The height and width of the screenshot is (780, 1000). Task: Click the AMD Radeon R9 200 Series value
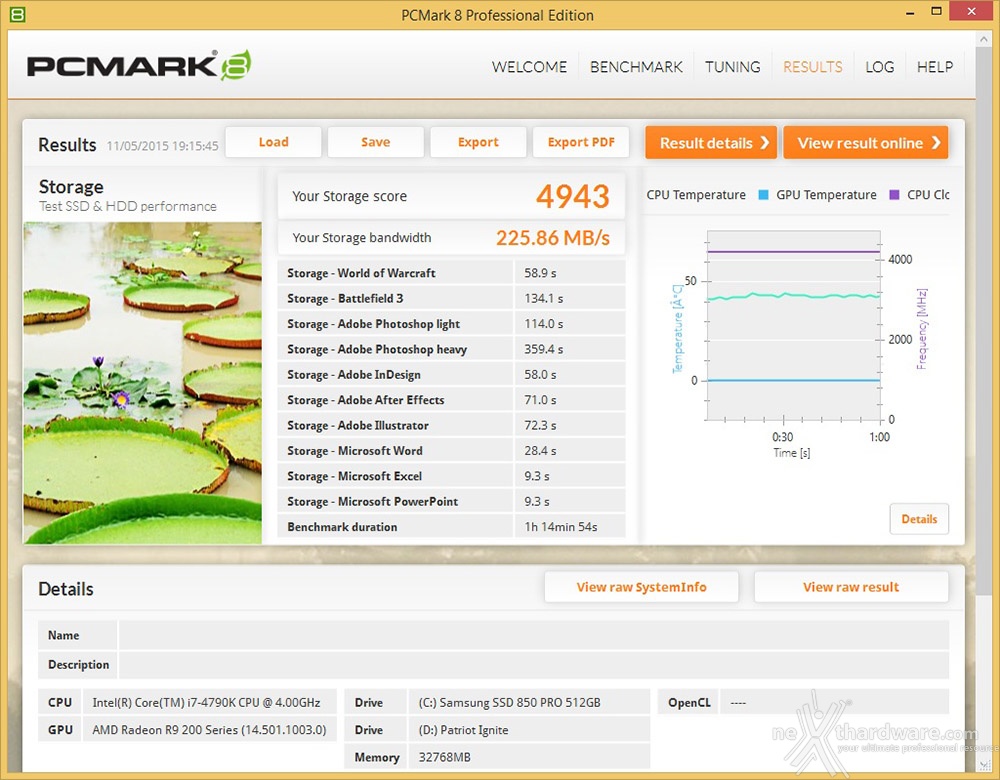tap(209, 730)
